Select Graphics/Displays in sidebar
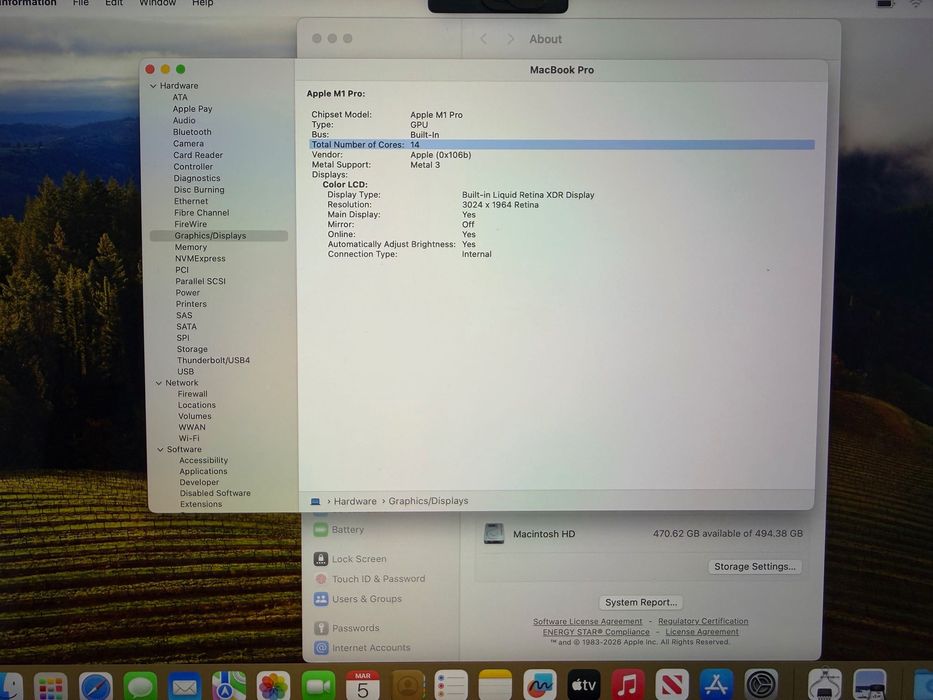This screenshot has height=700, width=933. click(x=219, y=236)
